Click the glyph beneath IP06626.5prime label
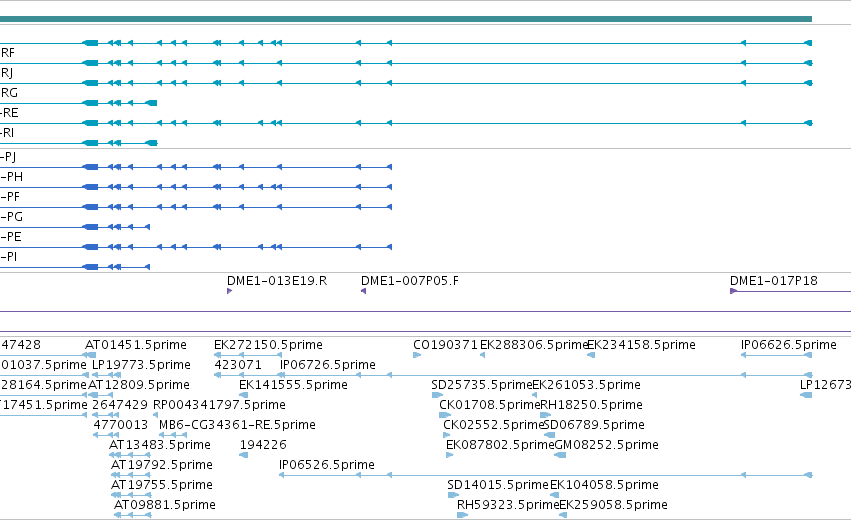Viewport: 851px width, 520px height. click(x=777, y=355)
